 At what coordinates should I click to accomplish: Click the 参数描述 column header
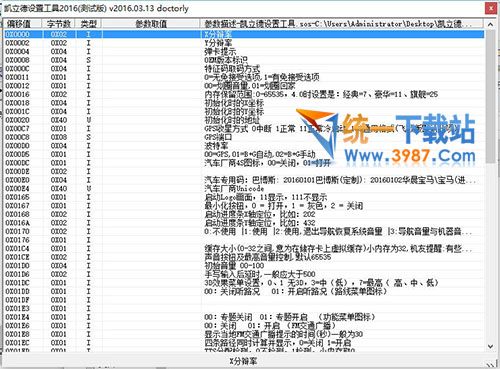(342, 24)
